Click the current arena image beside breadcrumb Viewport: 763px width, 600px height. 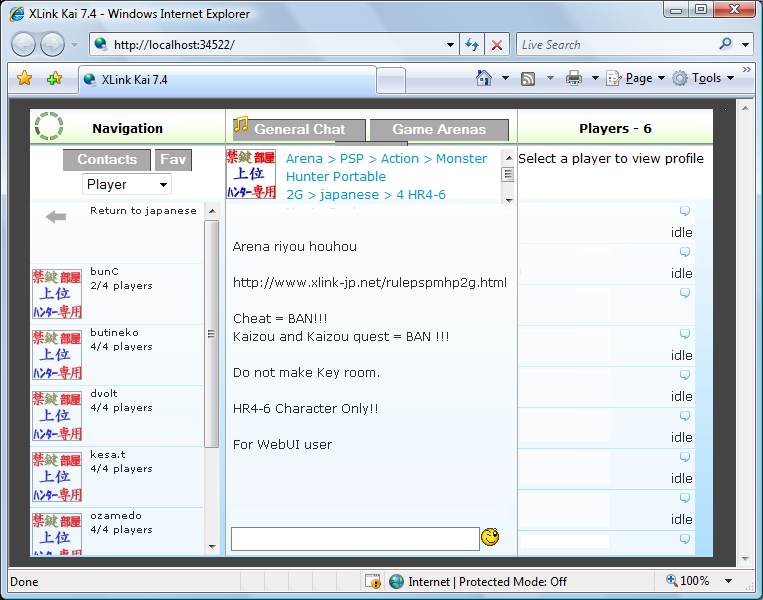pos(251,174)
